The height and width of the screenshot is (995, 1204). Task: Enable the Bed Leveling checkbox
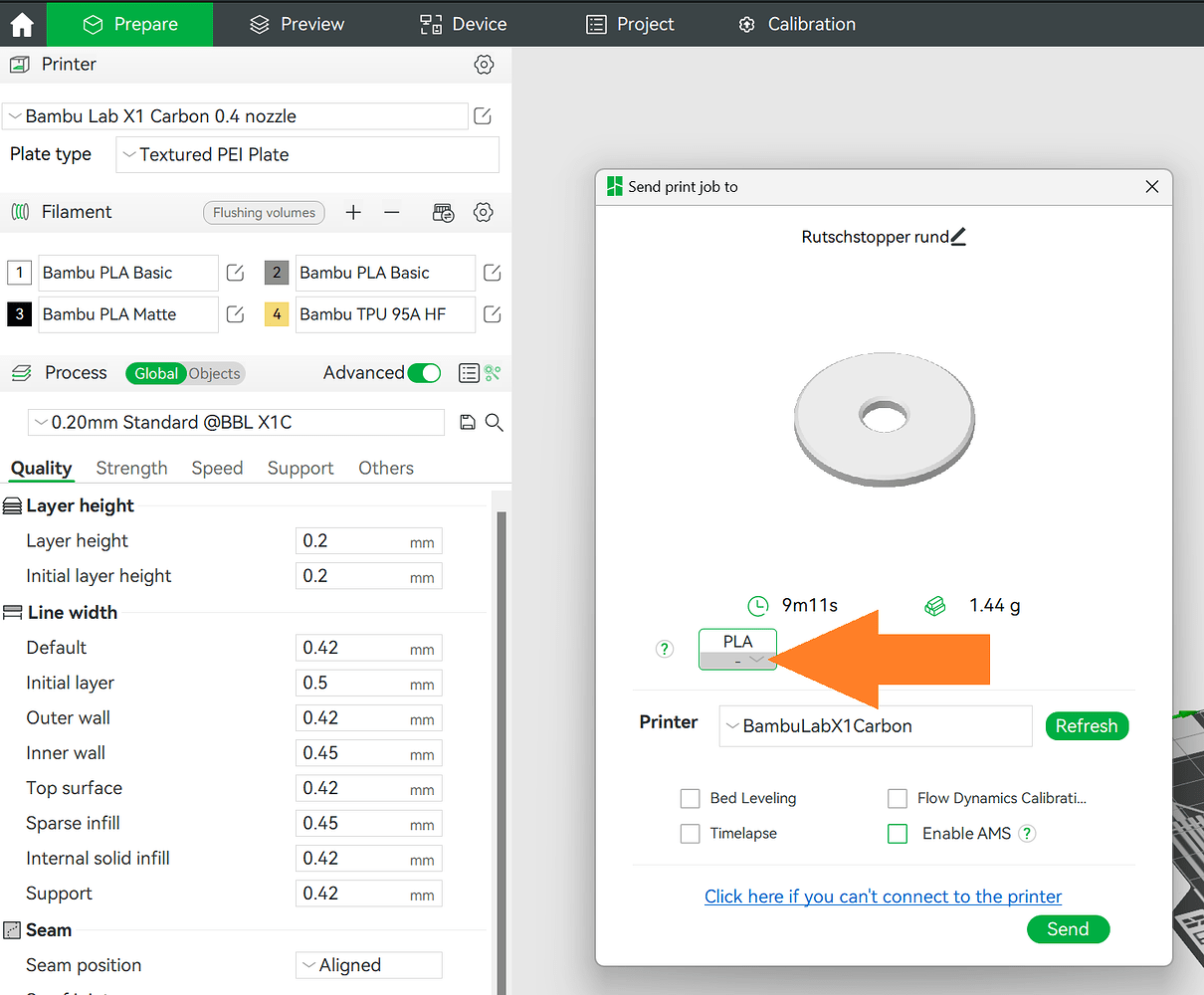point(690,798)
